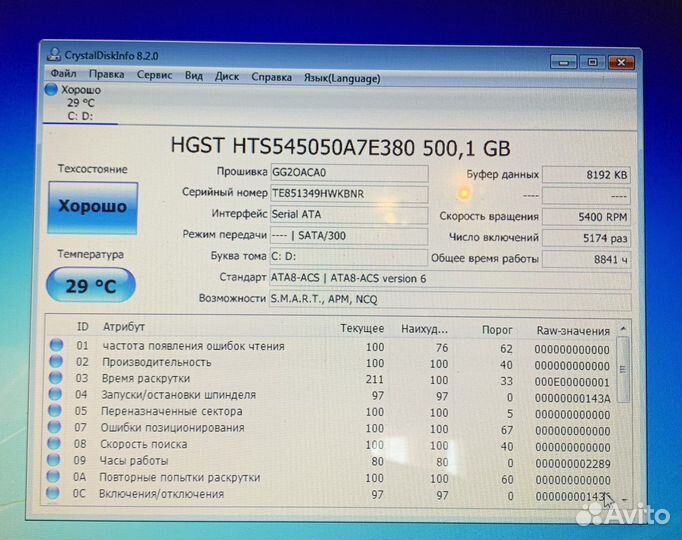Click raw value 000E00000001
The image size is (682, 540).
[x=572, y=383]
